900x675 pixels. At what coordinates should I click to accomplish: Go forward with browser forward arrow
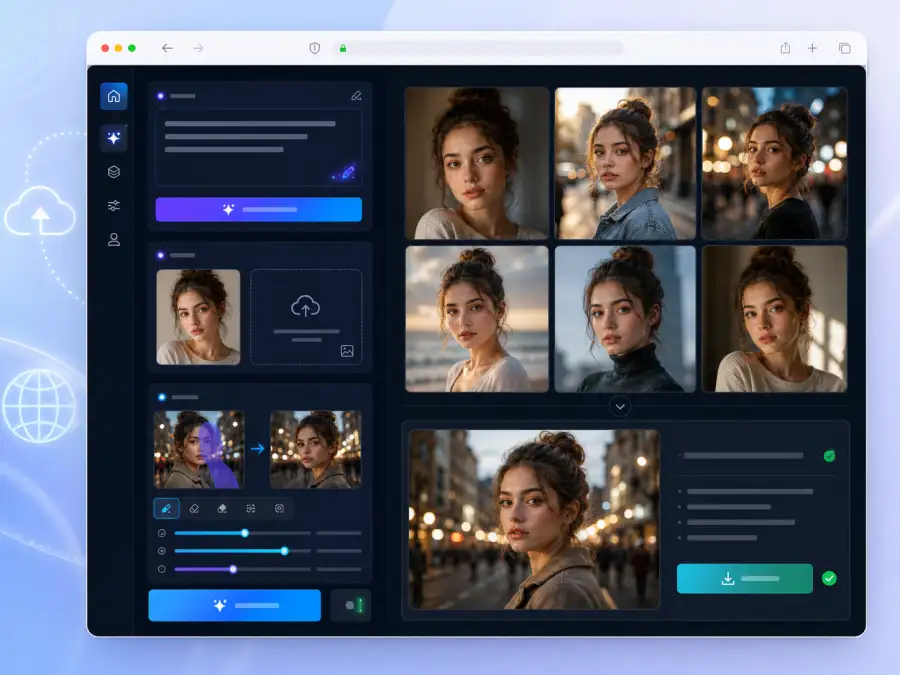198,48
